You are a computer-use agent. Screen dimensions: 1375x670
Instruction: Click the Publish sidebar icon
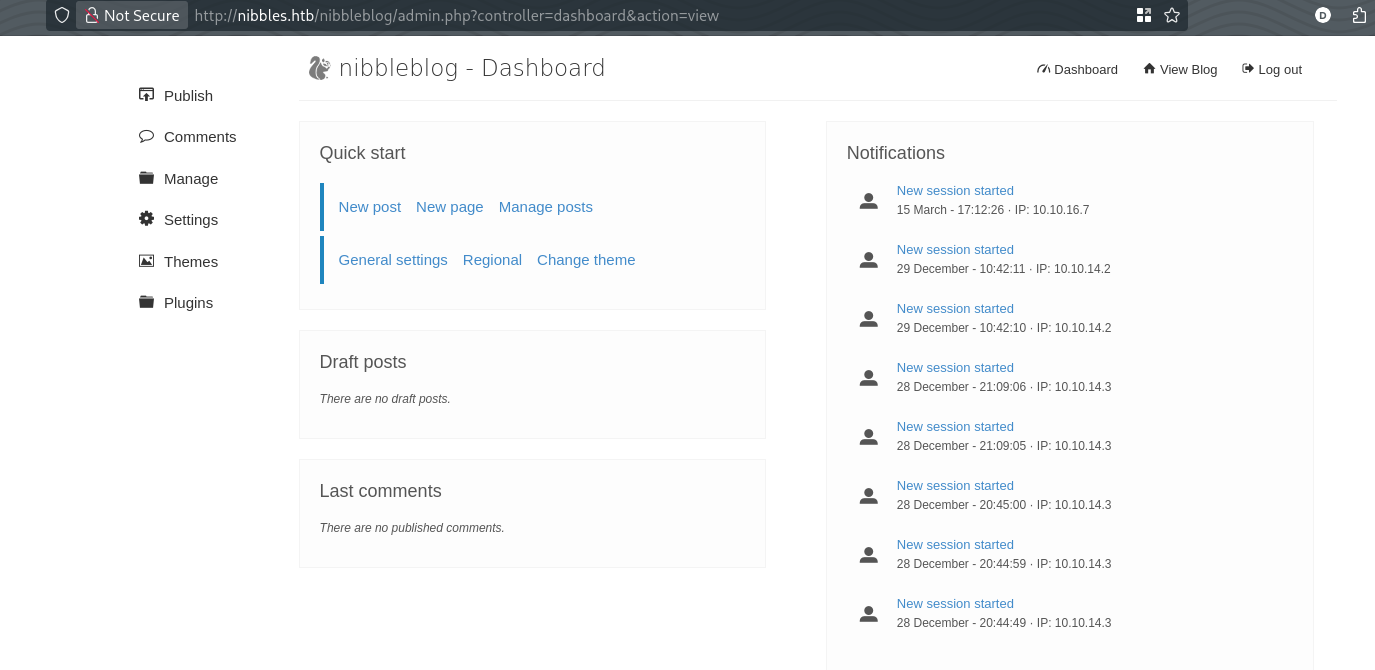[x=146, y=95]
